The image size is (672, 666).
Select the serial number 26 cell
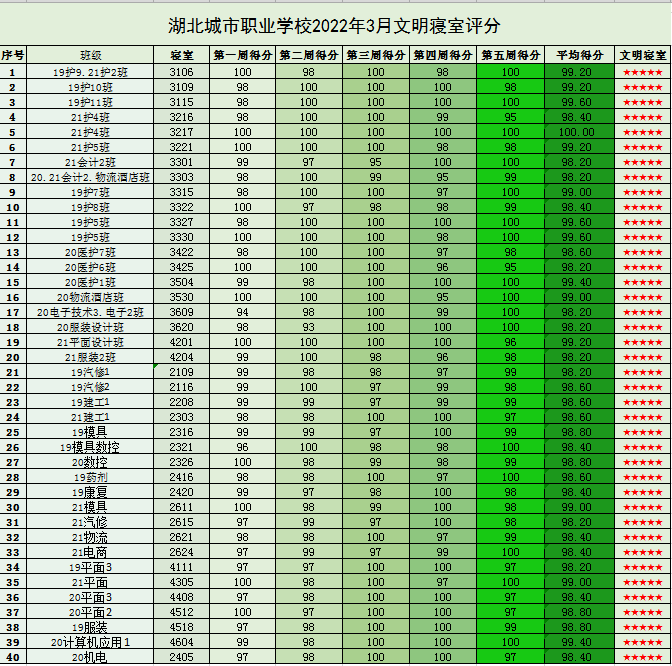tap(13, 447)
